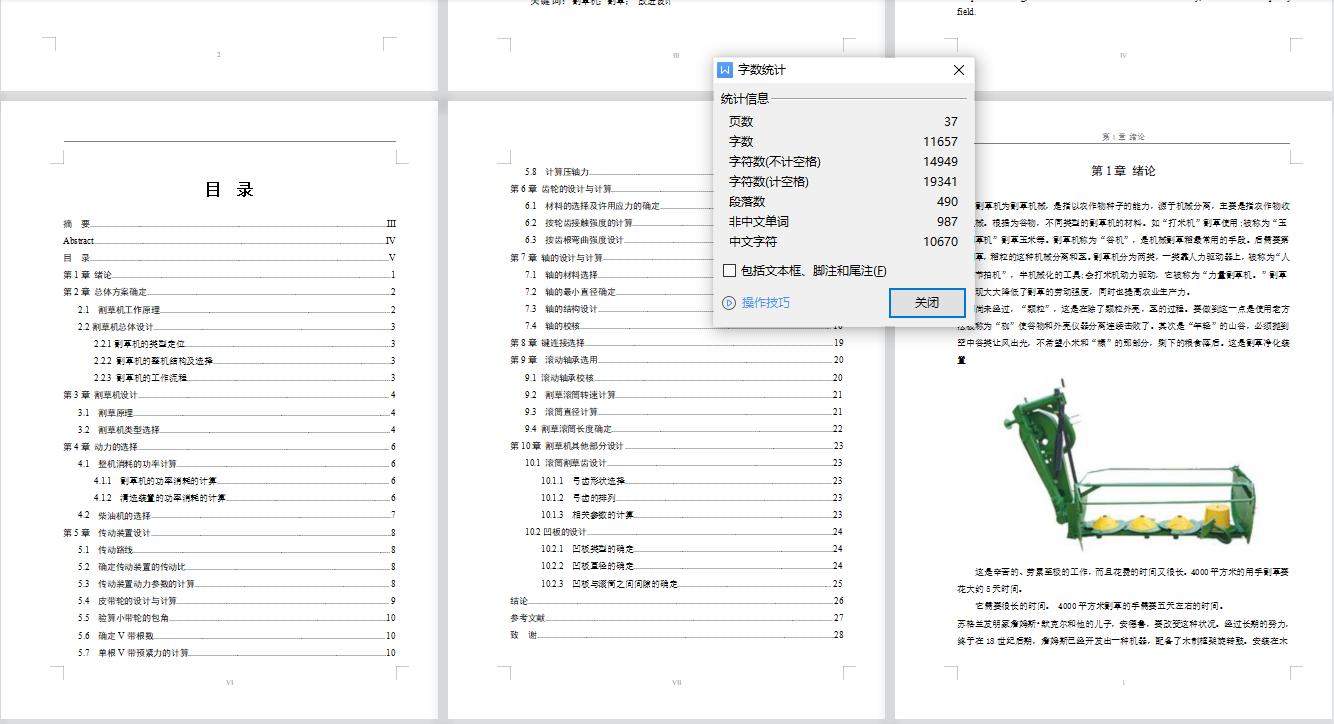The width and height of the screenshot is (1334, 724).
Task: Click contents entry 7.1 轴的材料选择
Action: click(618, 274)
